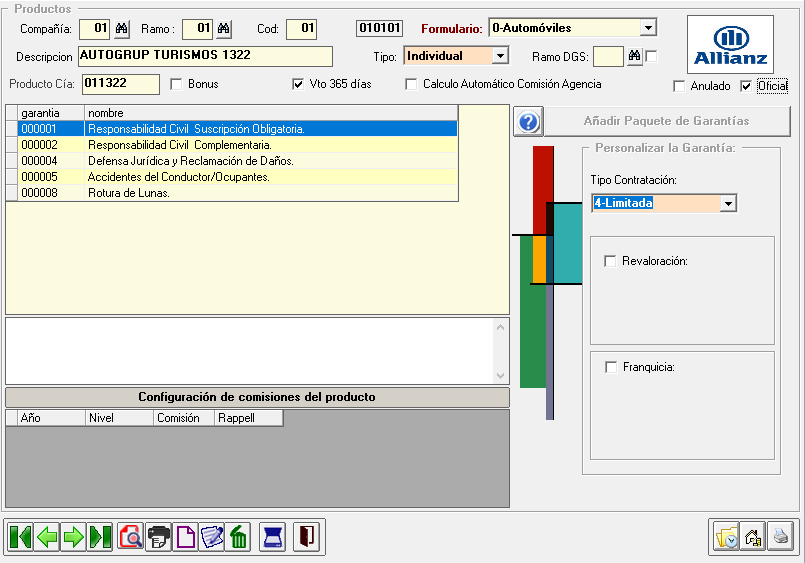Exit using the door icon
The width and height of the screenshot is (805, 563).
306,537
